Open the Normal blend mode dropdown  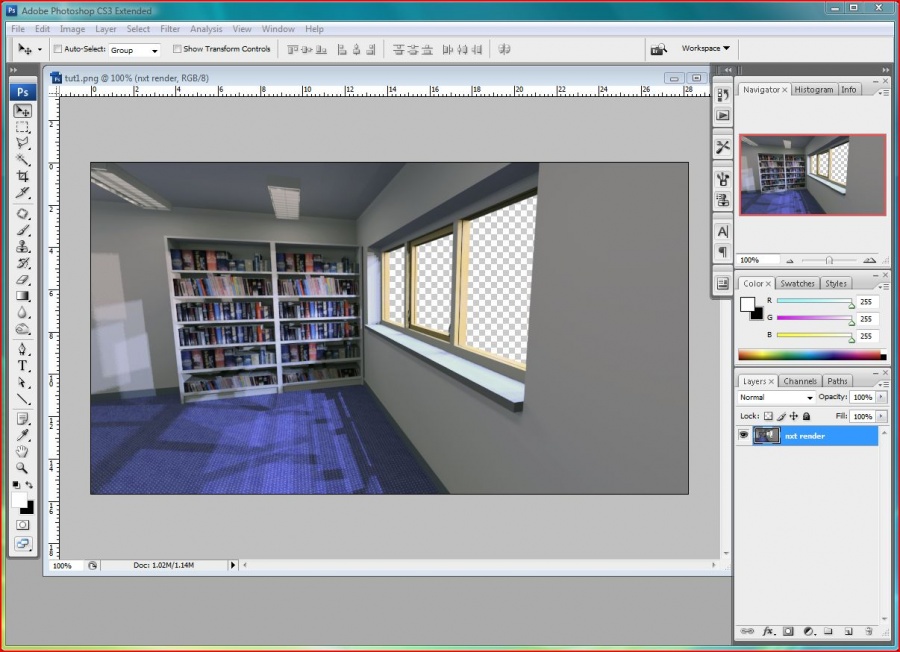(x=776, y=398)
